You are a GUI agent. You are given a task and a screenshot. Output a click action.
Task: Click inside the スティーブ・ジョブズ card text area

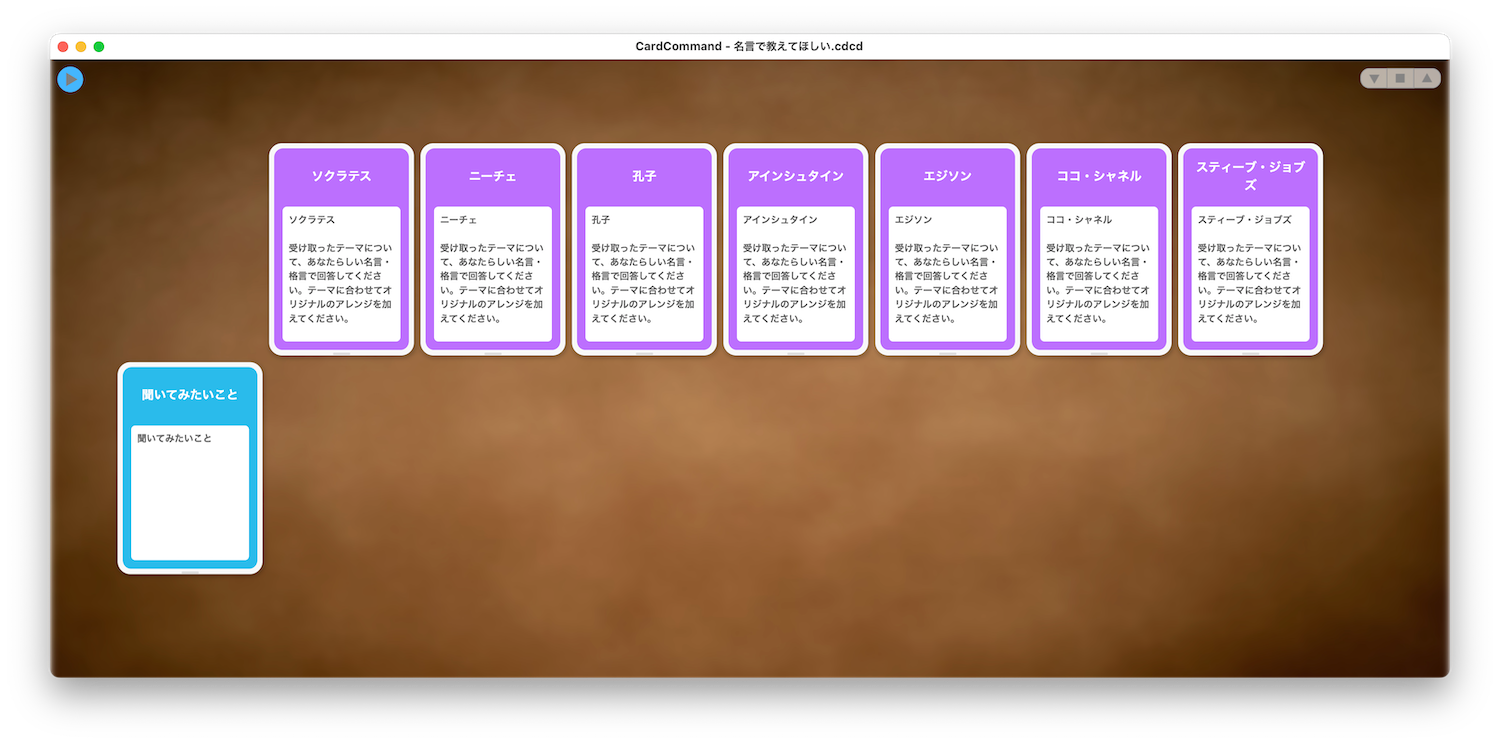[1251, 274]
